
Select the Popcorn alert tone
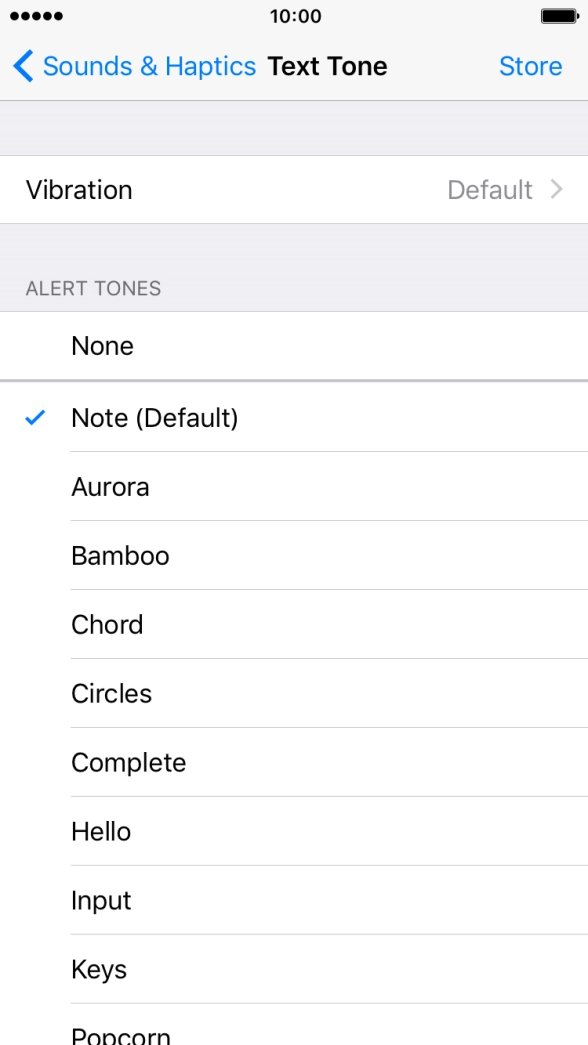point(120,1034)
